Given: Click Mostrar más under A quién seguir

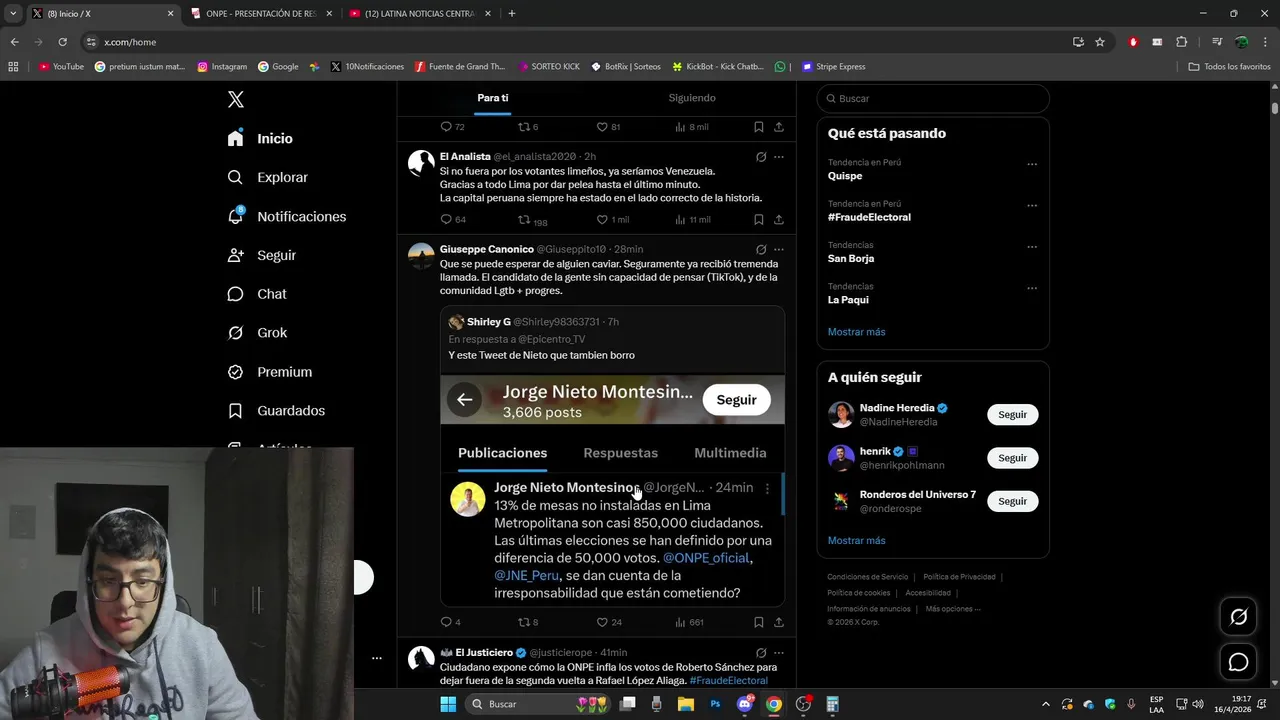Looking at the screenshot, I should point(856,541).
